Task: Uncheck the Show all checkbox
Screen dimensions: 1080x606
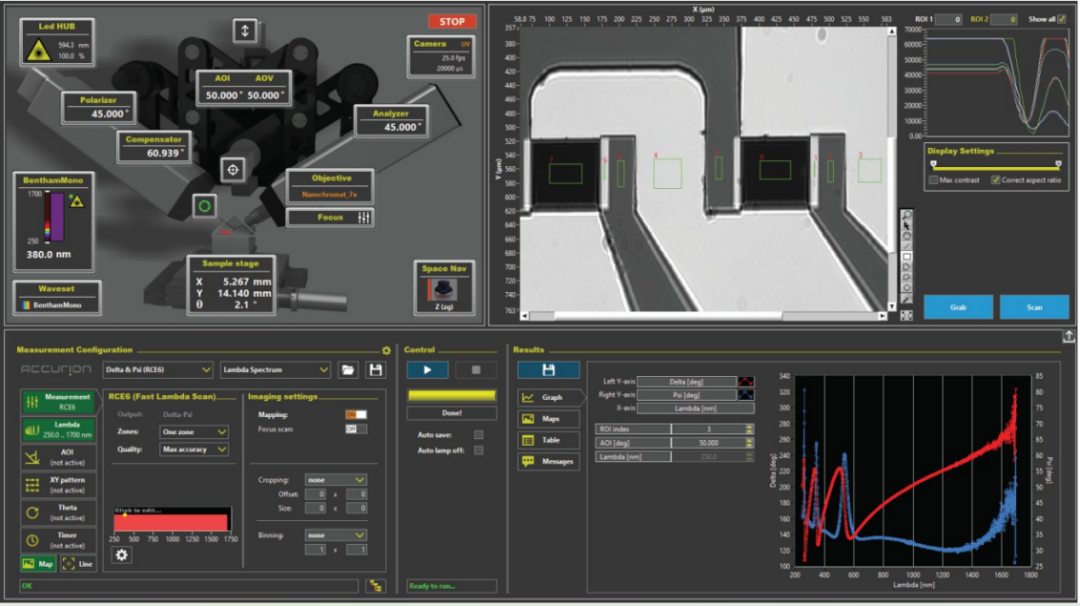Action: [x=1061, y=19]
